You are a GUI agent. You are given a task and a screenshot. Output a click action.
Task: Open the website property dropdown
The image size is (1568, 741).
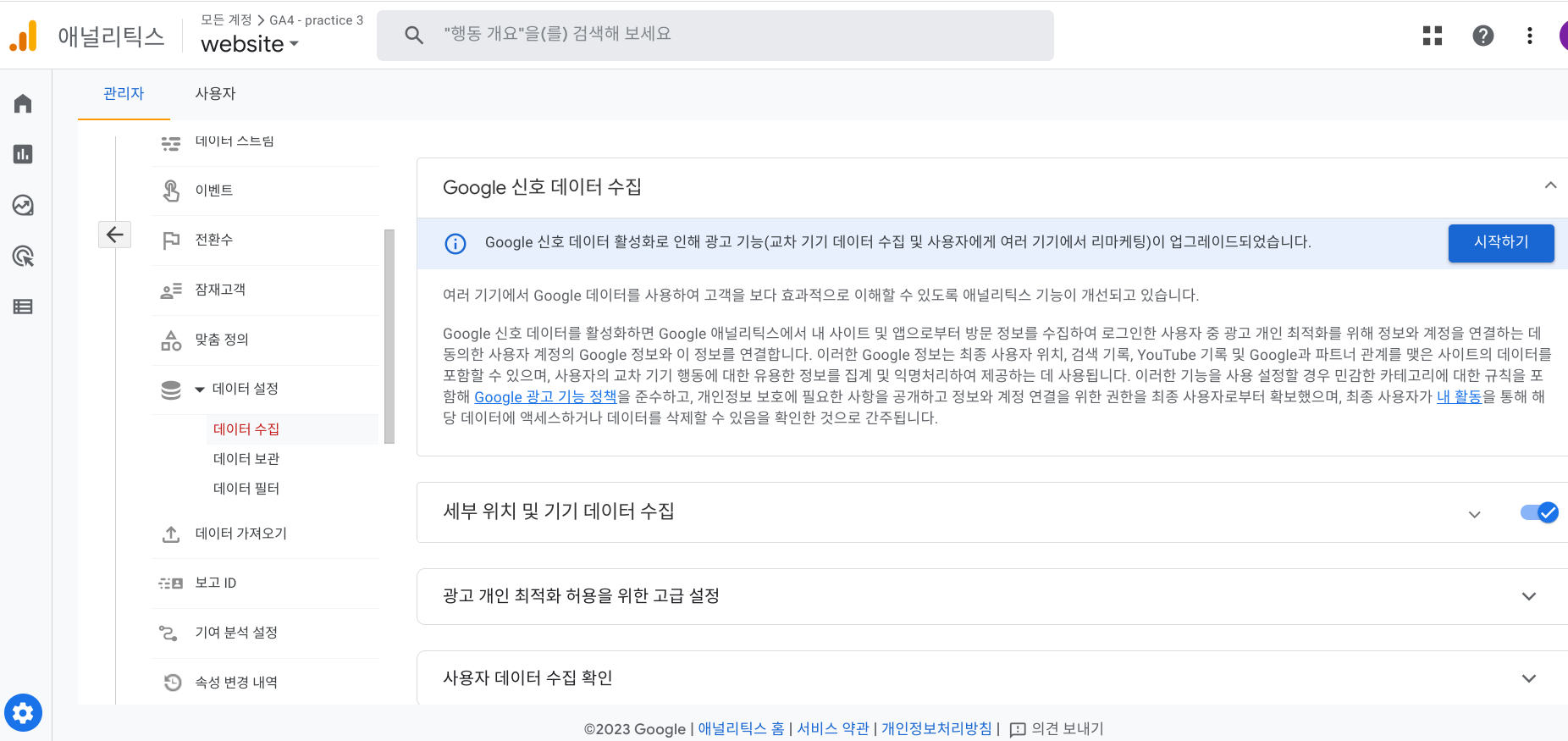250,44
